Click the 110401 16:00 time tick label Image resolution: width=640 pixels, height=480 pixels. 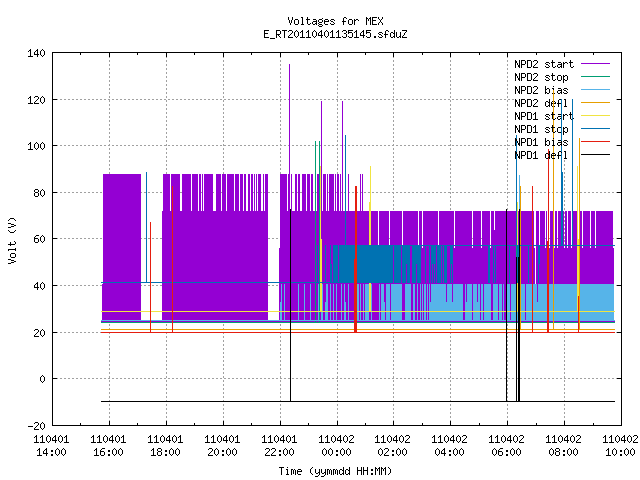[108, 446]
